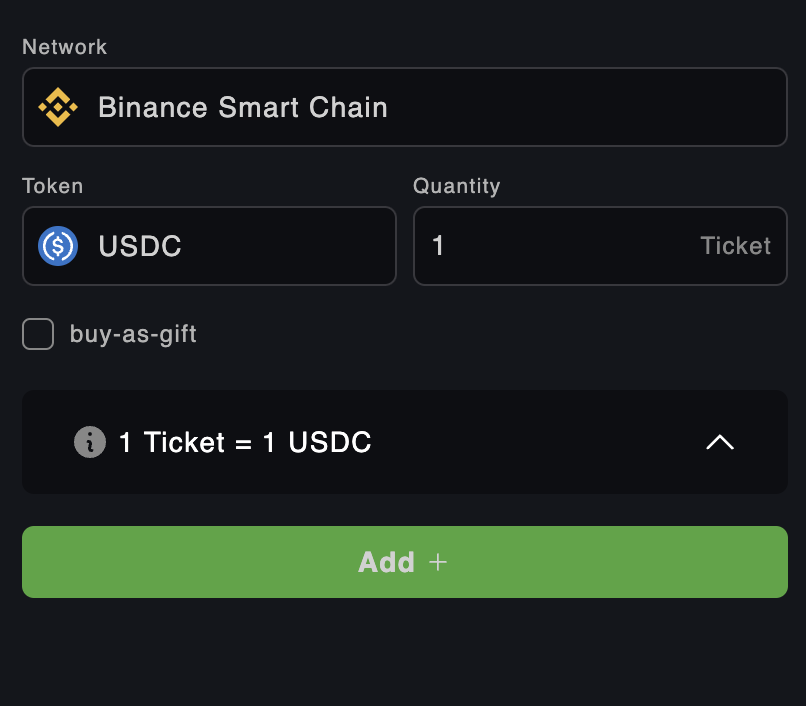Click the "Add" word on the button

point(386,562)
